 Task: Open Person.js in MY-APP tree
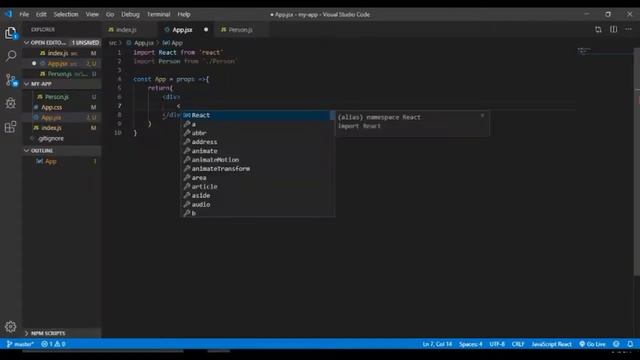[x=61, y=97]
